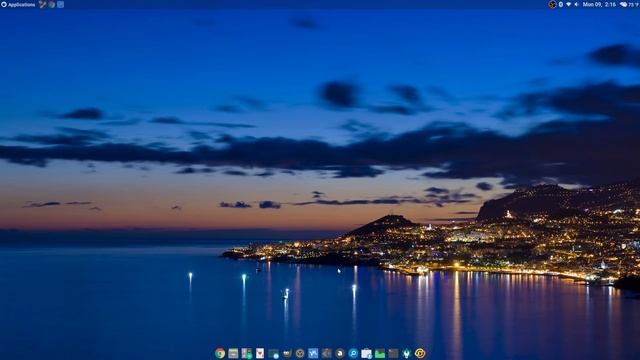Launch Google Chrome from the dock
640x360 pixels.
[220, 353]
